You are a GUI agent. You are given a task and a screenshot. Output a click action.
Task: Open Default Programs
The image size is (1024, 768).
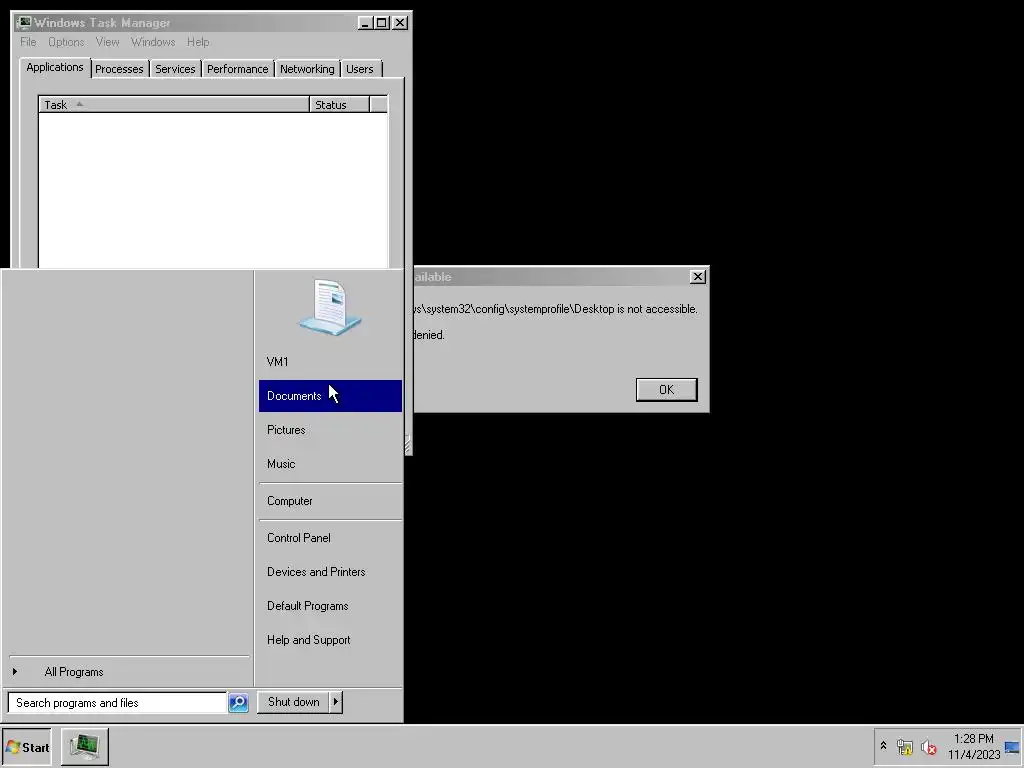(330, 605)
